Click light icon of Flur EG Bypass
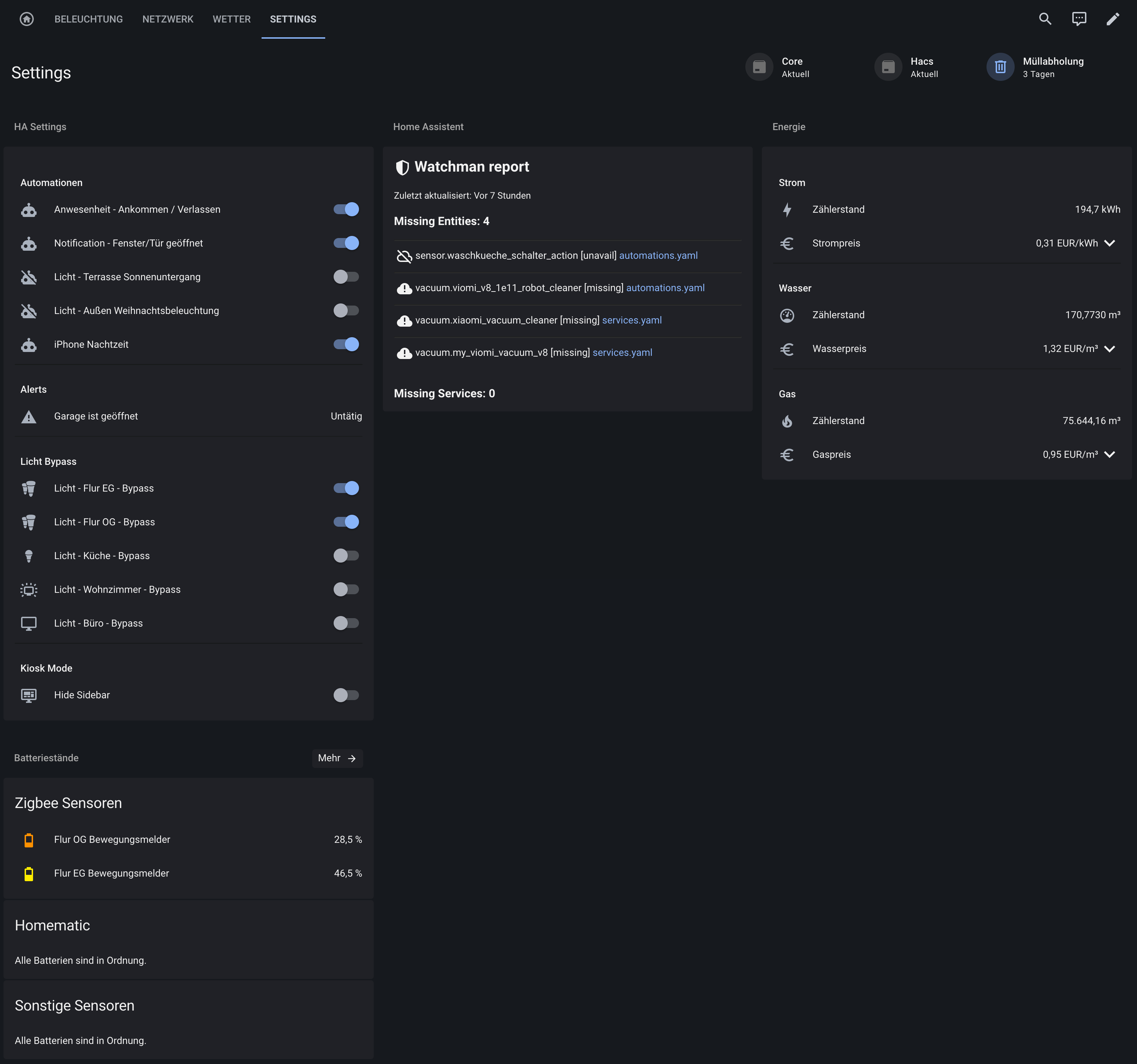The image size is (1137, 1064). [28, 488]
